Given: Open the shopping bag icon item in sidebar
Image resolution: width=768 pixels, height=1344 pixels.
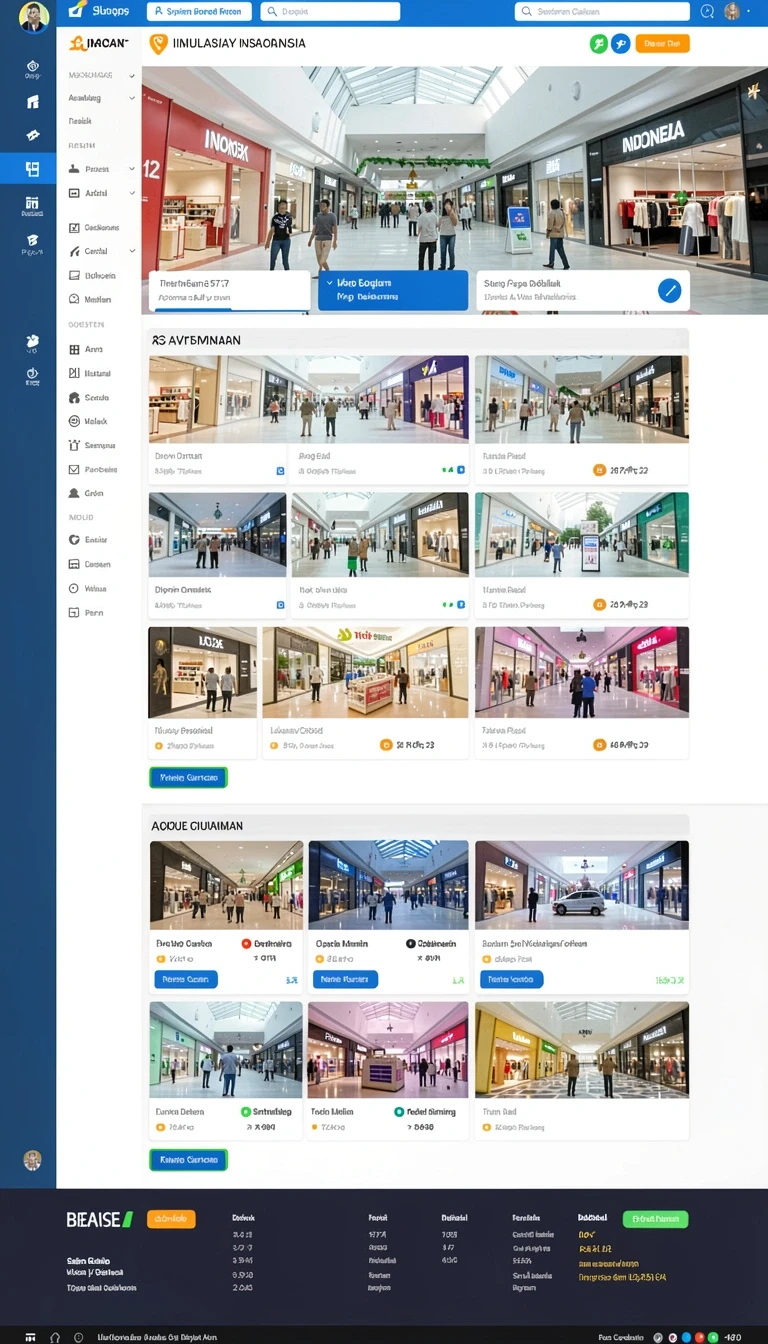Looking at the screenshot, I should [91, 446].
